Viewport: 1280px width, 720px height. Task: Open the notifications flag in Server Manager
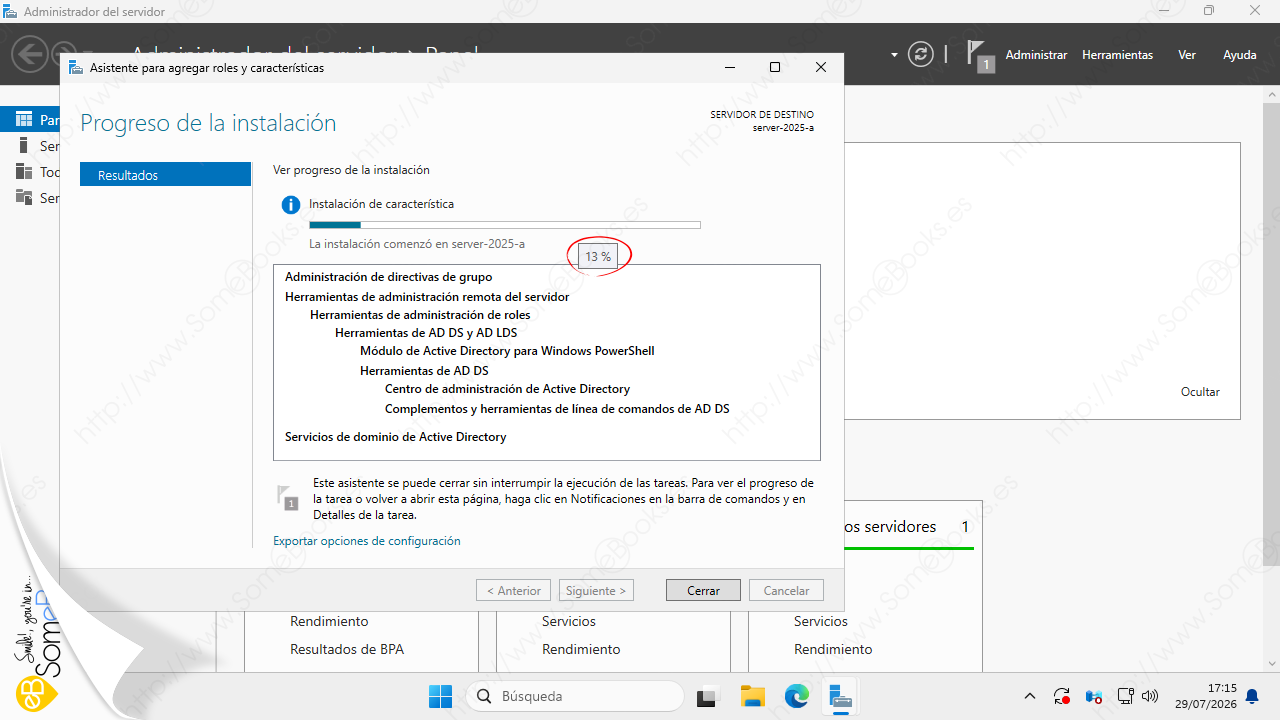(979, 56)
